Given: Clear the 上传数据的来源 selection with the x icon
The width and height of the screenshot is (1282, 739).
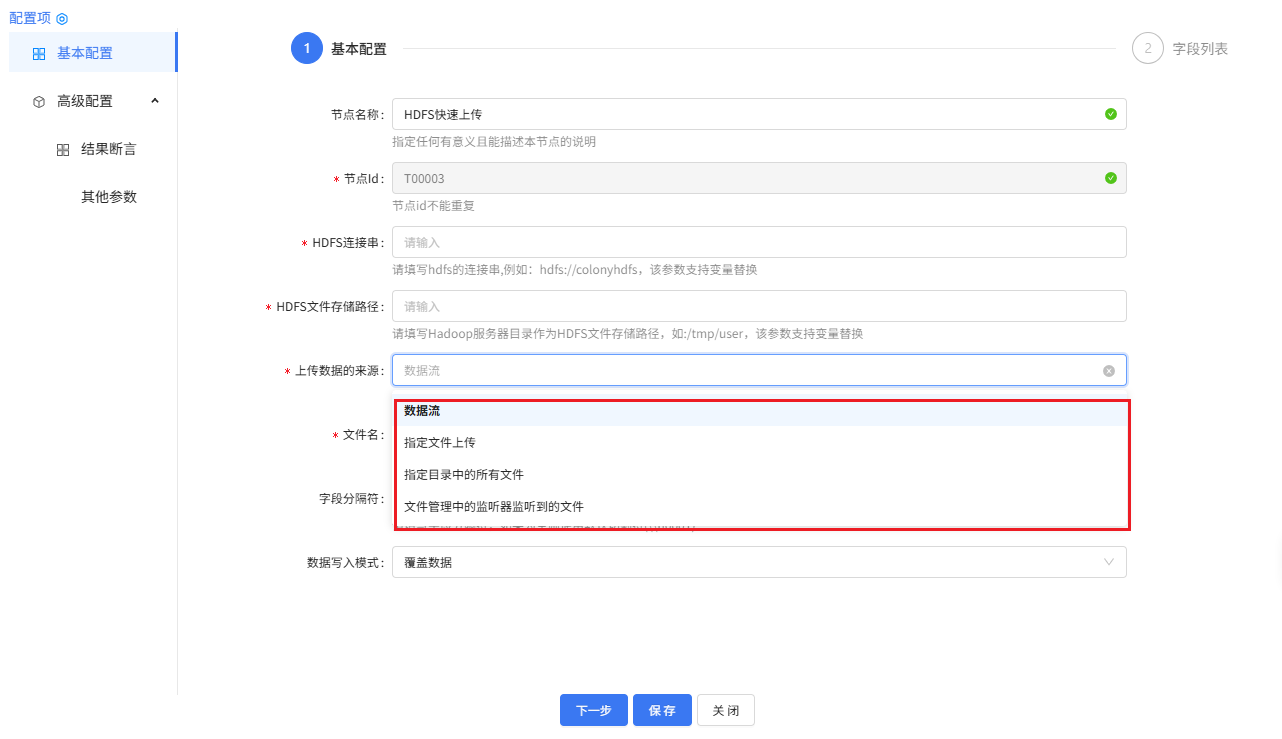Looking at the screenshot, I should coord(1108,371).
